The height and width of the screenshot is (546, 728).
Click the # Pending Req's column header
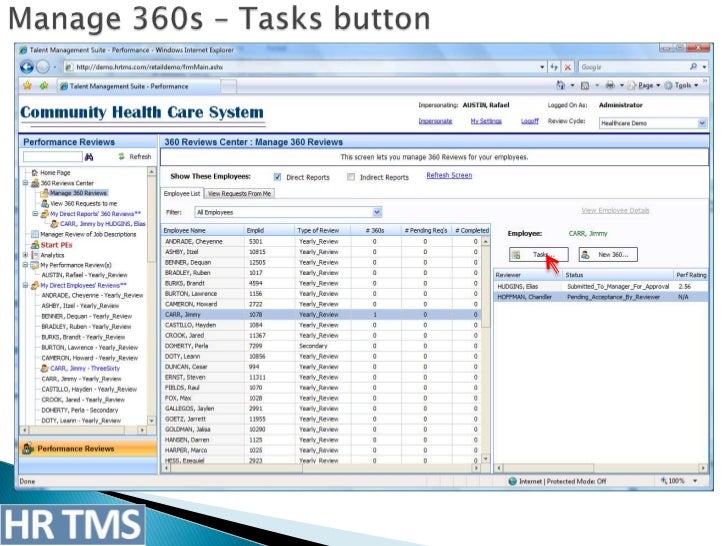426,230
